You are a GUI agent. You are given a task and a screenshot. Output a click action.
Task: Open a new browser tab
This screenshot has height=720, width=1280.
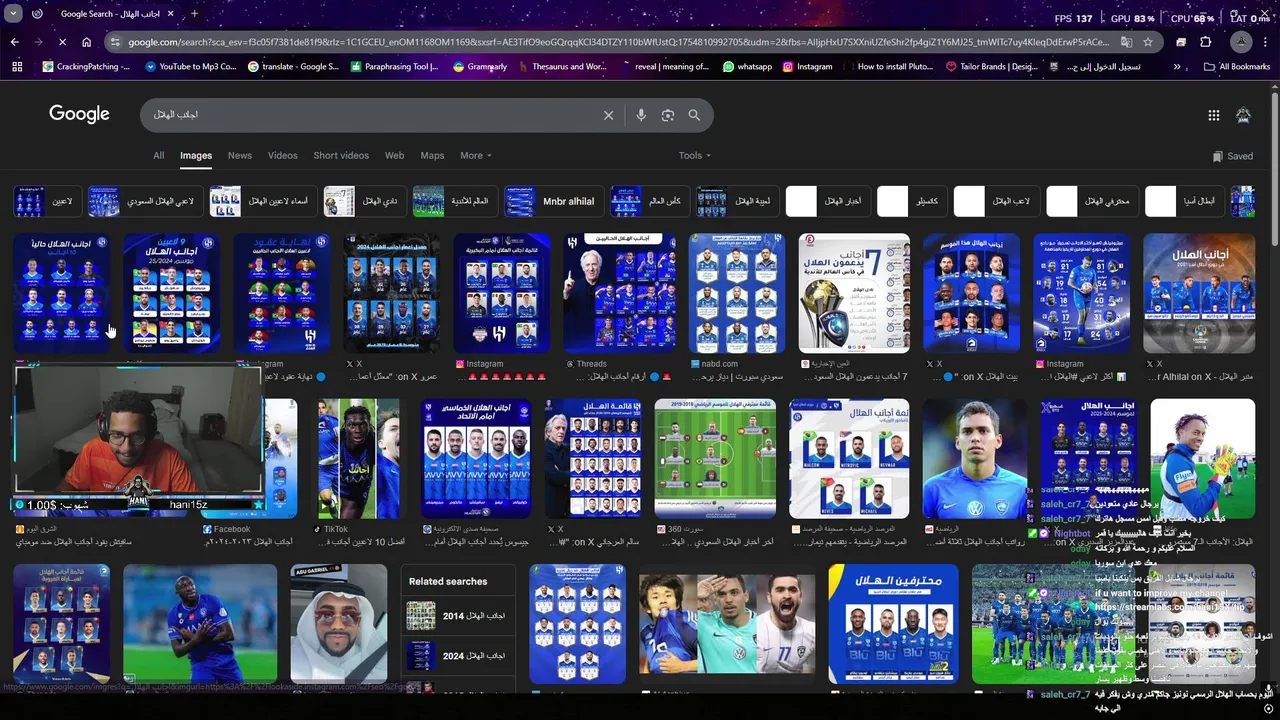tap(194, 14)
